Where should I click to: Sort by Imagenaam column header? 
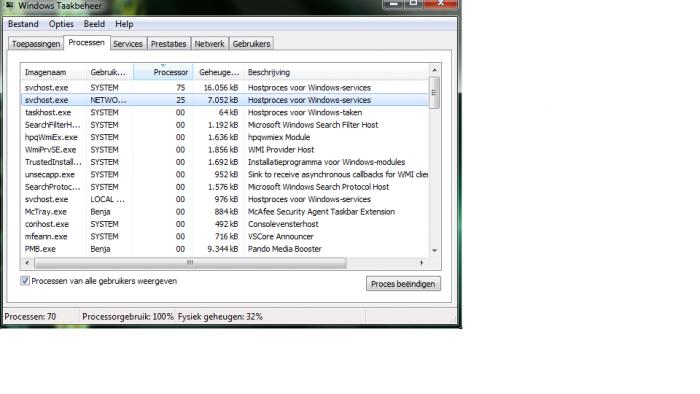(x=53, y=72)
